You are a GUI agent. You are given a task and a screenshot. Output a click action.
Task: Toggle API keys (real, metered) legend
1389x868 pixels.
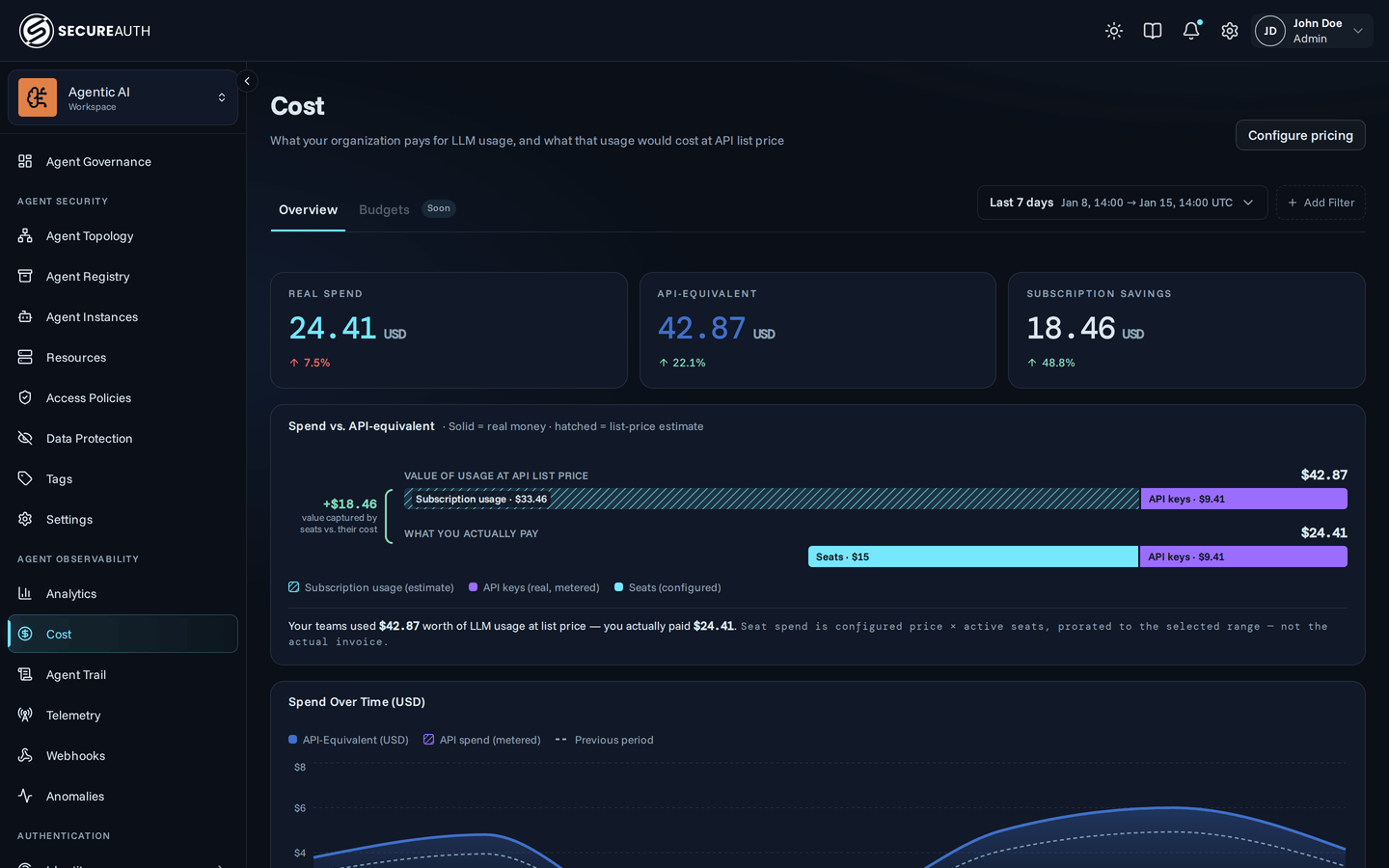534,587
